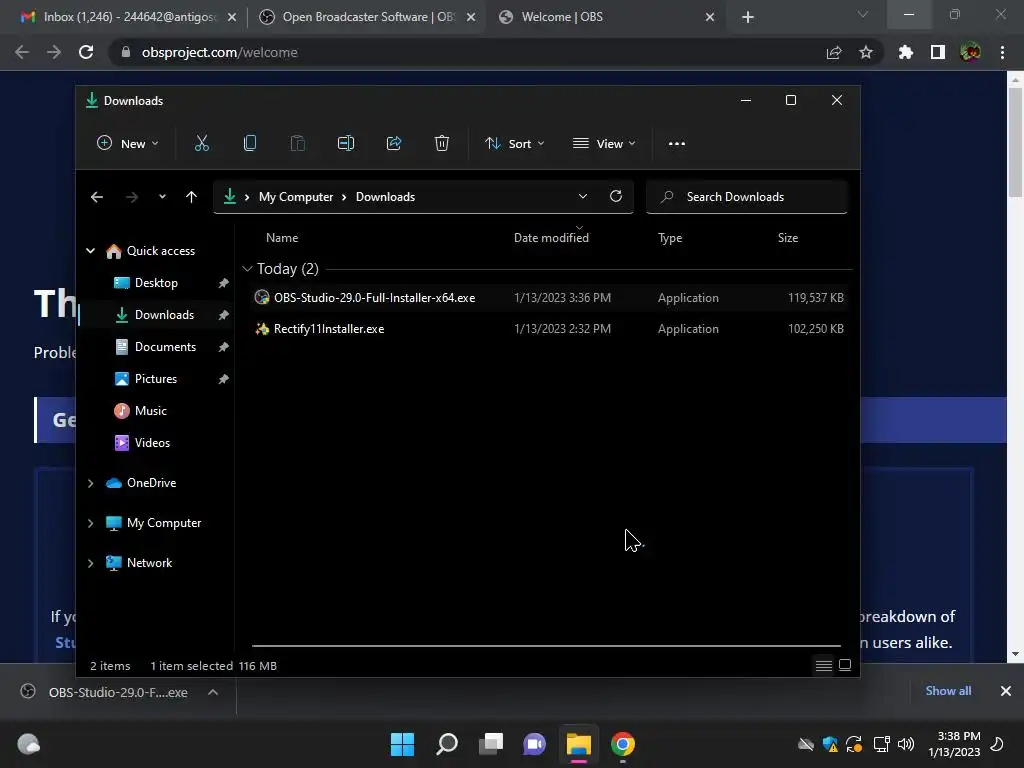Click the Chrome address bar URL

219,52
